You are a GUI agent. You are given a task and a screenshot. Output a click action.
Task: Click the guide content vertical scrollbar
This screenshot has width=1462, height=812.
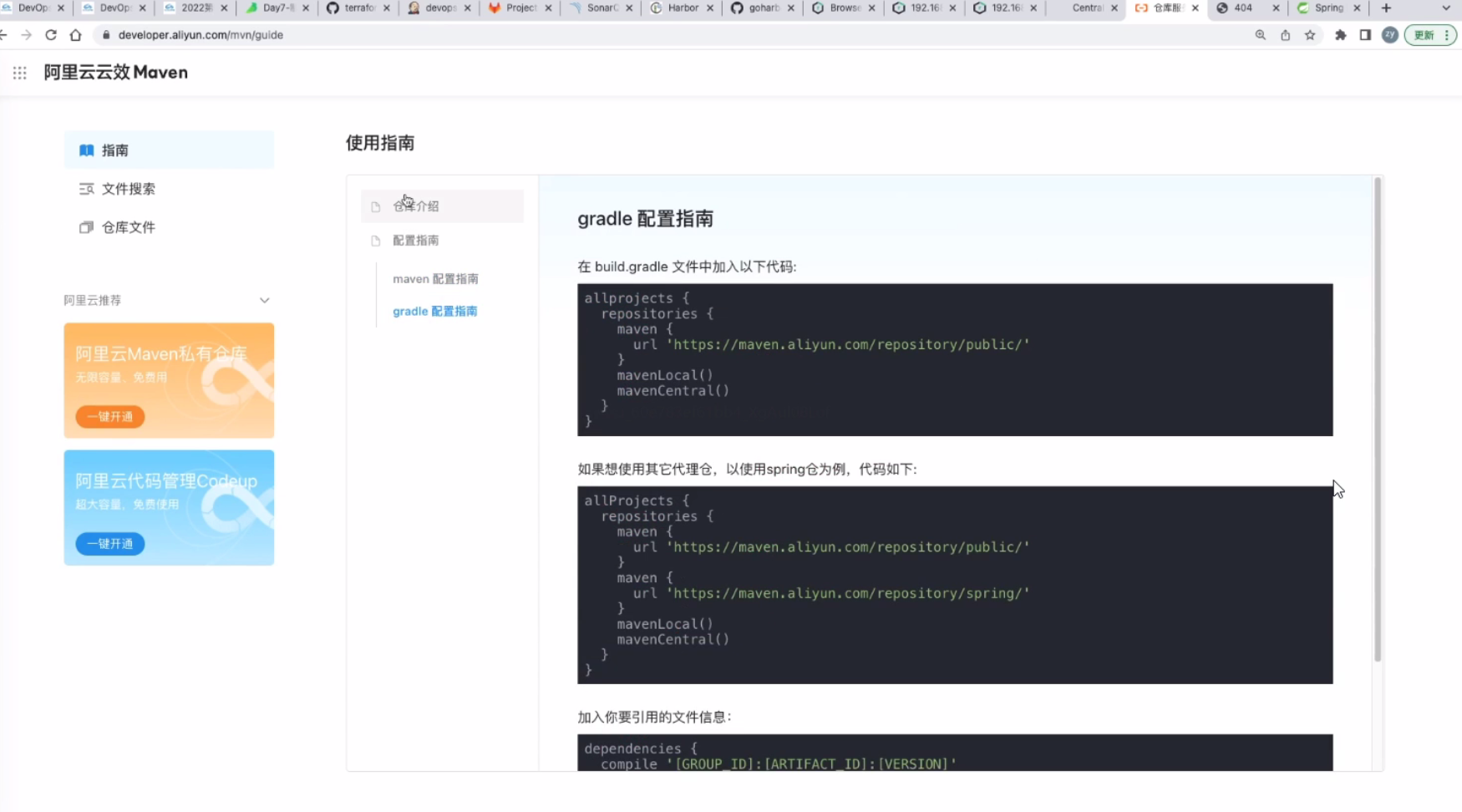point(1378,420)
